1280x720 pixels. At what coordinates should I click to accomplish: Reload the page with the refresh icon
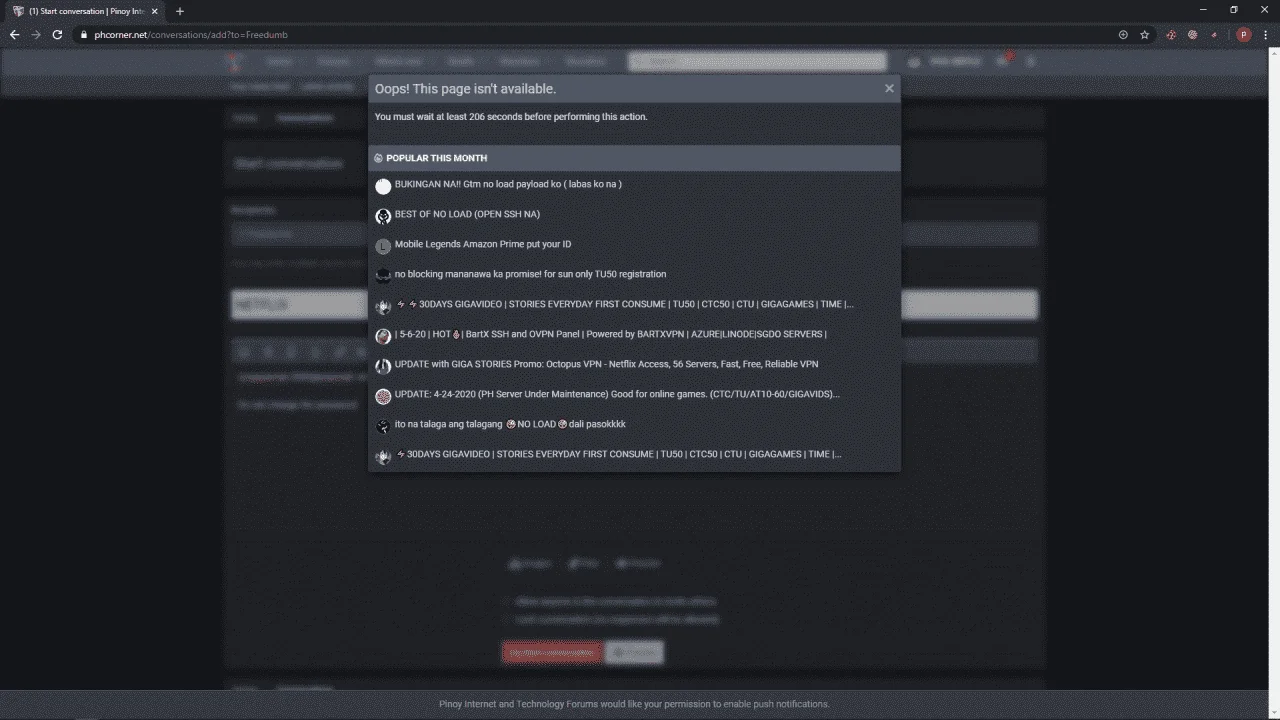(x=57, y=34)
